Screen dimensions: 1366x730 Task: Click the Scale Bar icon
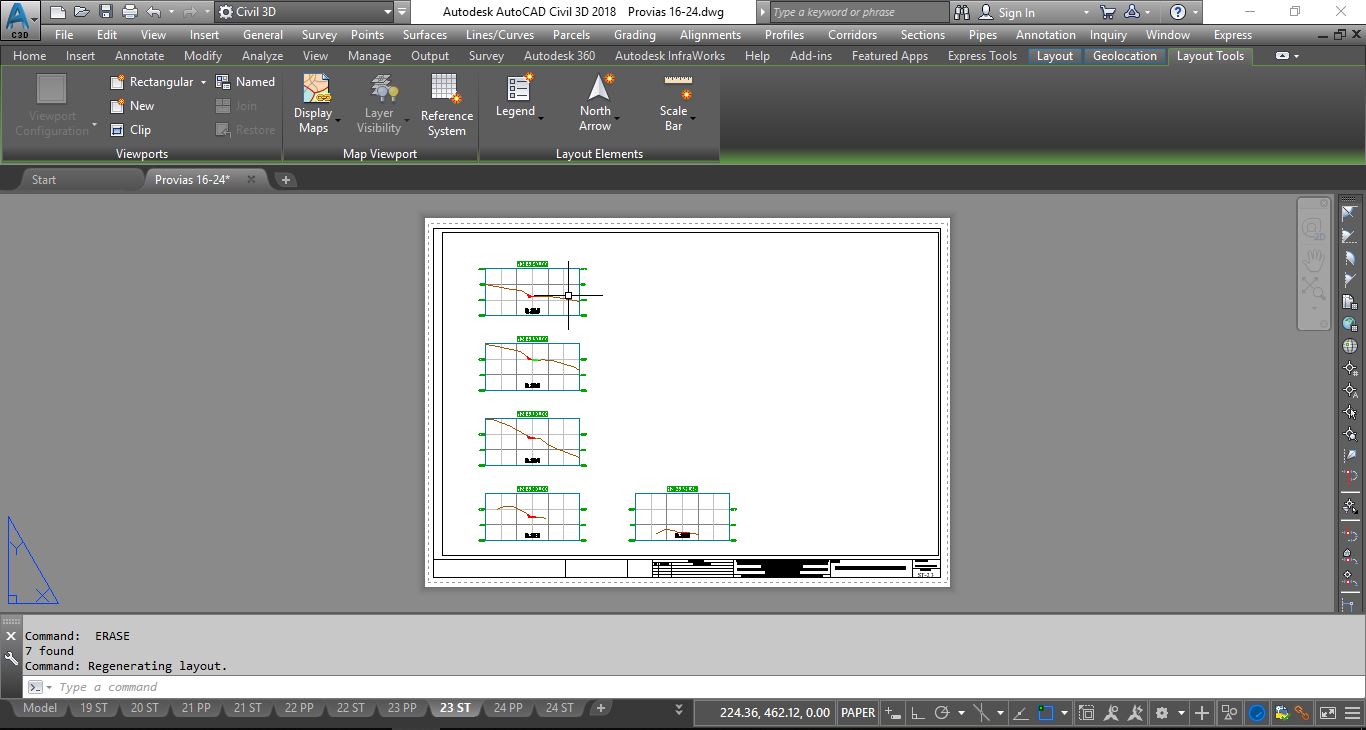[678, 86]
